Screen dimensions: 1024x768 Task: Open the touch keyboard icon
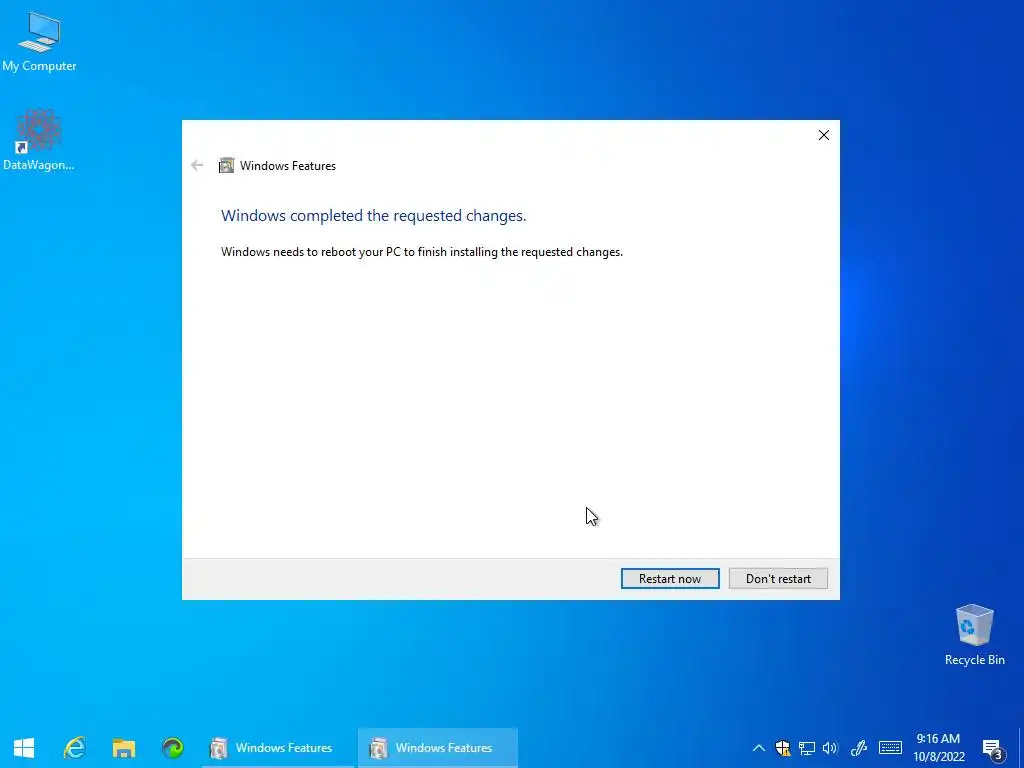[x=890, y=748]
